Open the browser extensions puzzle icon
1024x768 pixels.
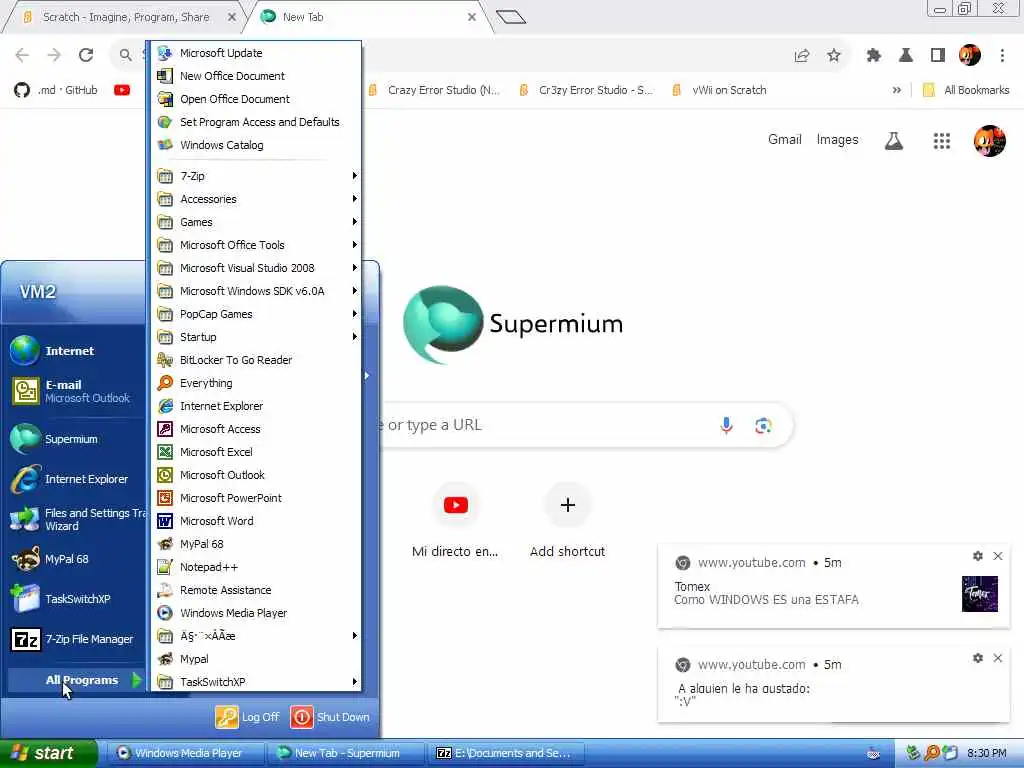tap(874, 56)
